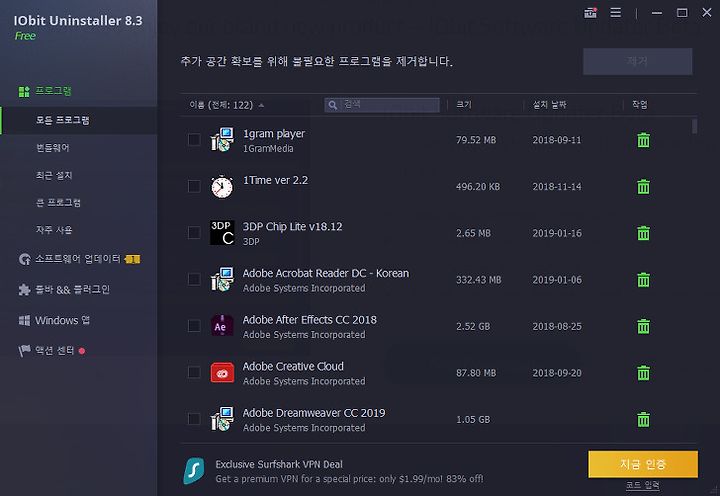Select the 3DP Chip Lite v18.12 name
720x496 pixels.
(x=292, y=226)
